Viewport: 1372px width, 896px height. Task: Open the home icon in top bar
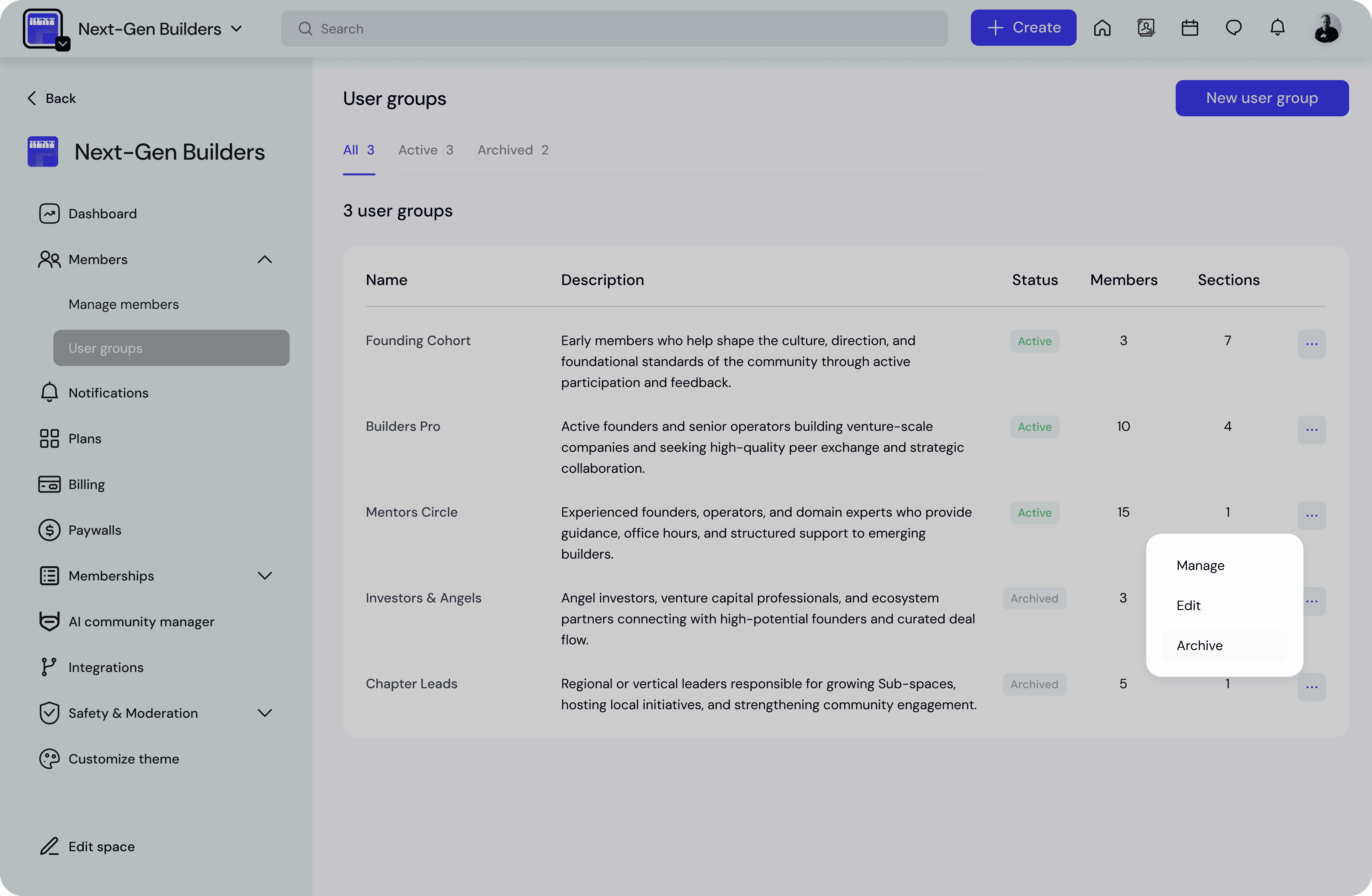1102,28
